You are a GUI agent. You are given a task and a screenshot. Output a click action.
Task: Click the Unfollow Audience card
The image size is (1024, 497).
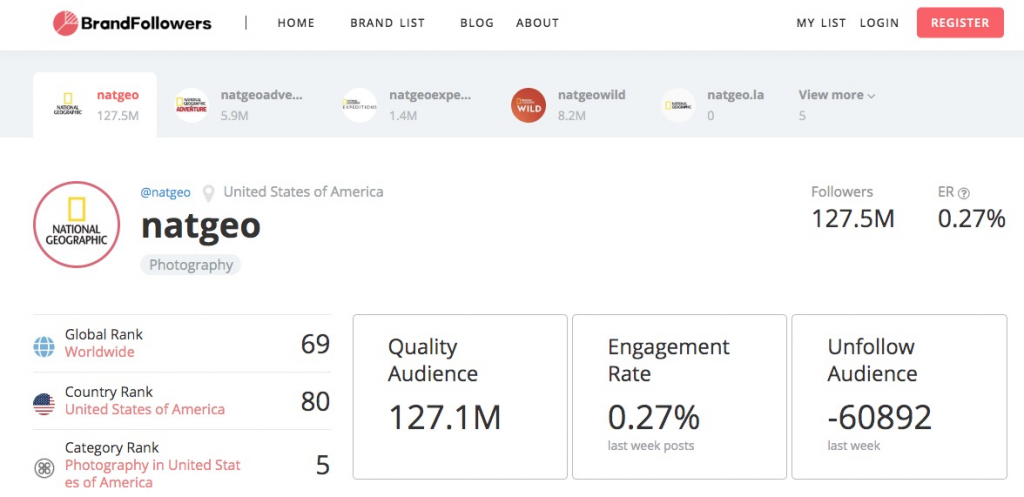899,397
